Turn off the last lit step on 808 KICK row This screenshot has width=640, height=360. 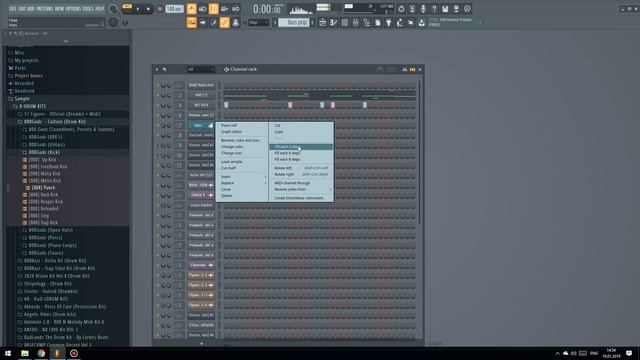(x=365, y=105)
